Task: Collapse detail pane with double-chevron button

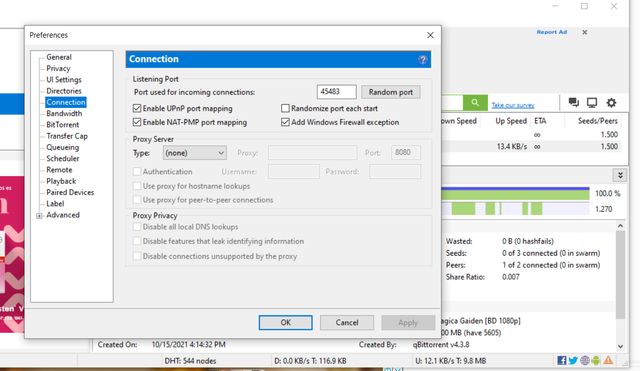Action: [x=620, y=176]
